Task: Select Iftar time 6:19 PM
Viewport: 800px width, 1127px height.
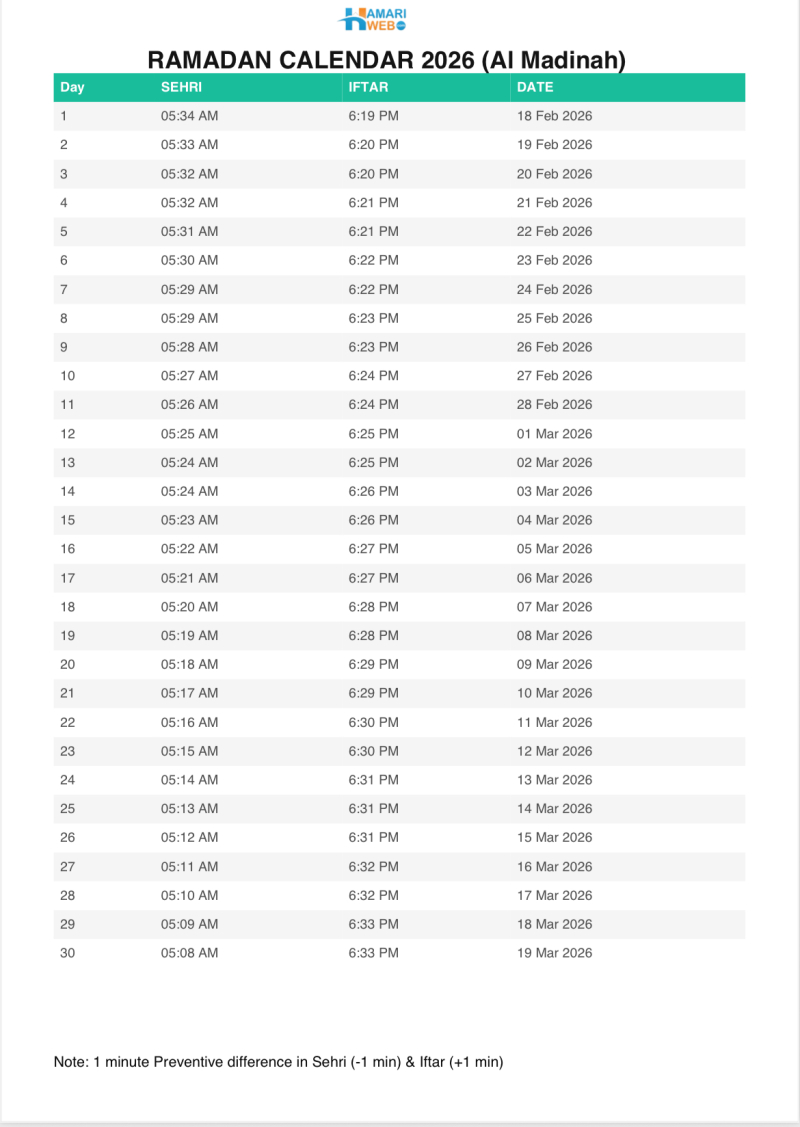Action: [x=373, y=116]
